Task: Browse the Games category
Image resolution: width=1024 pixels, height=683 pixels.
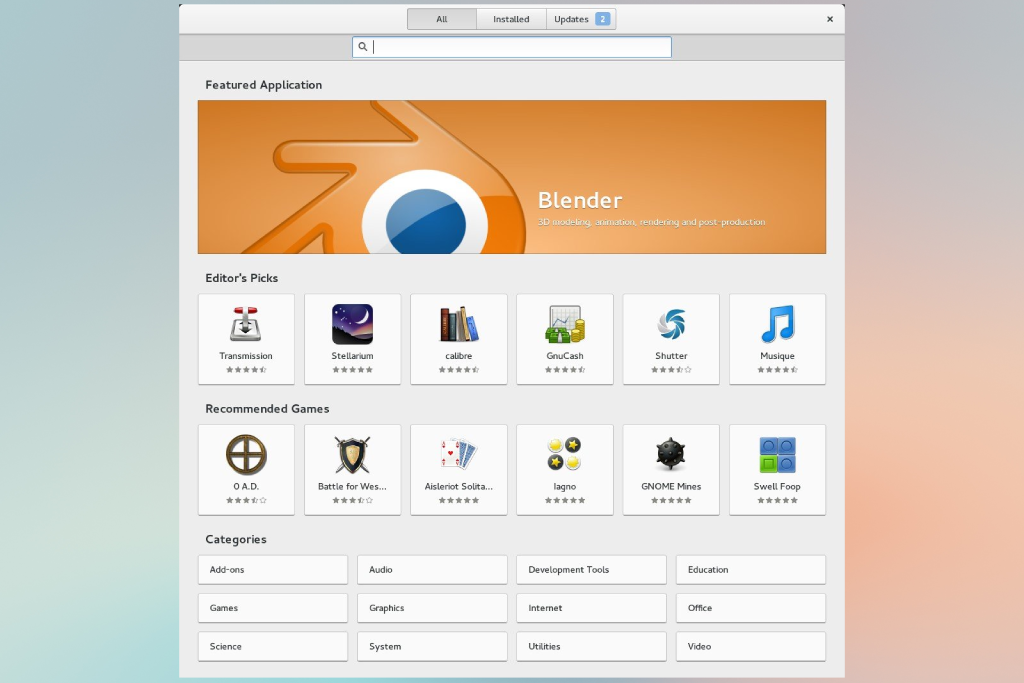Action: click(273, 608)
